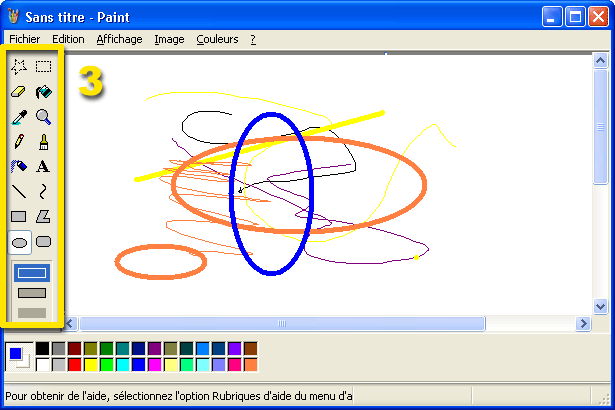
Task: Choose the Fill with color bucket tool
Action: 43,92
